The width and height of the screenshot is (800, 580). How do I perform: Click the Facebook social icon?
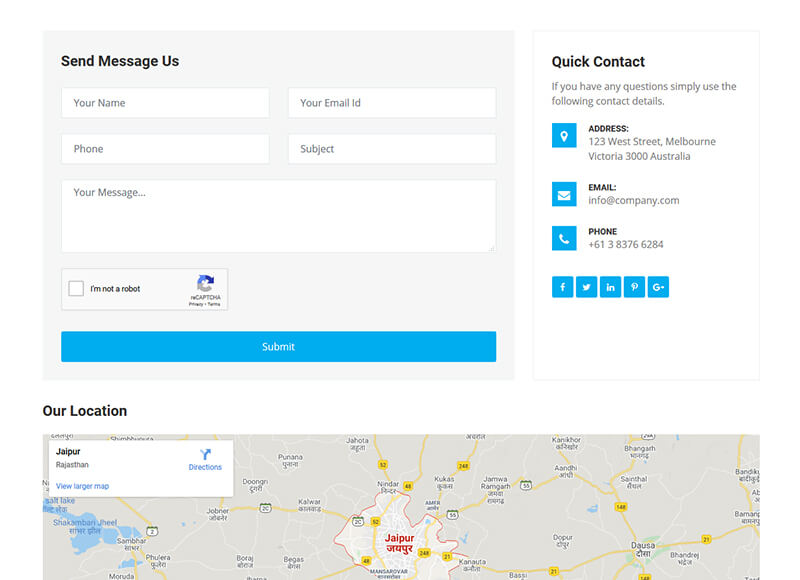562,287
